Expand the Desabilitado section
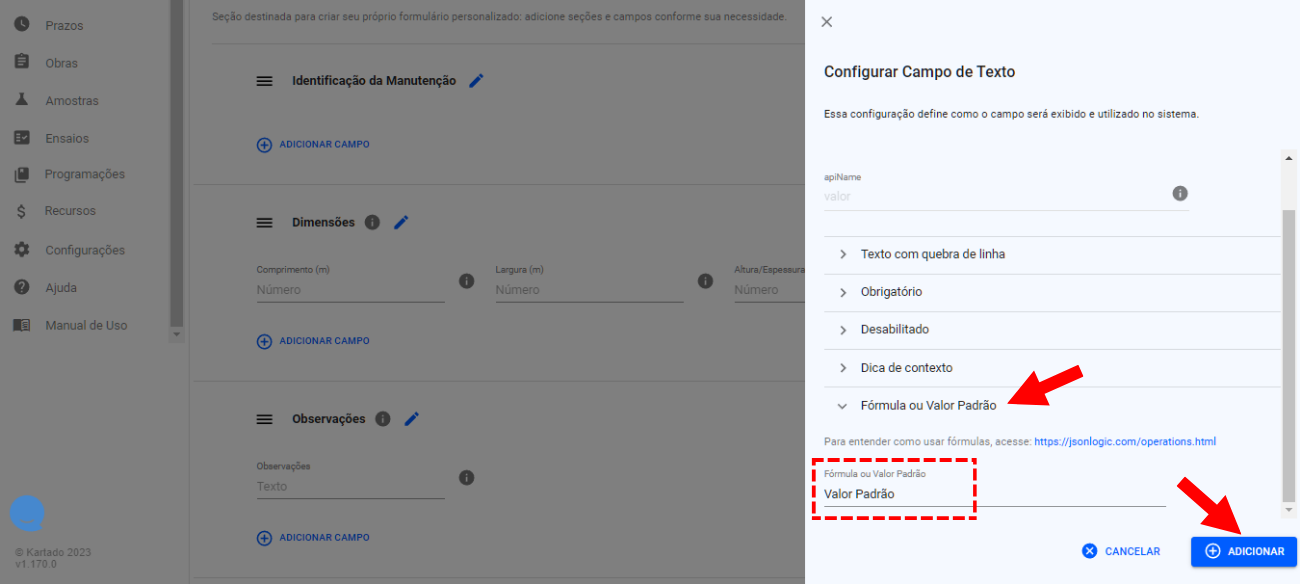This screenshot has width=1301, height=584. (x=894, y=330)
